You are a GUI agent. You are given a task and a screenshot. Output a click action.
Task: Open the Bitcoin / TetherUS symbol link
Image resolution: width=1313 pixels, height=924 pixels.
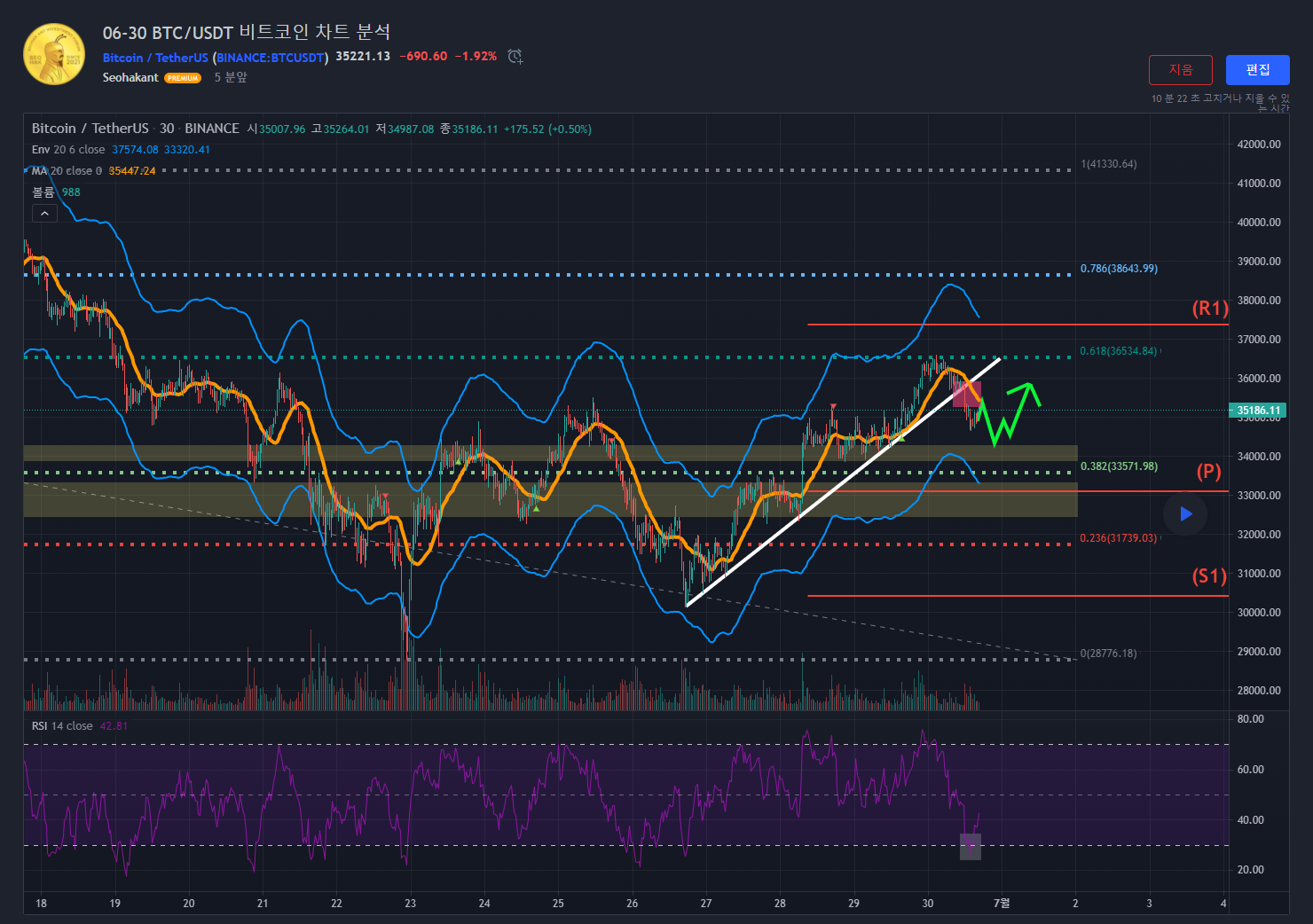[154, 58]
